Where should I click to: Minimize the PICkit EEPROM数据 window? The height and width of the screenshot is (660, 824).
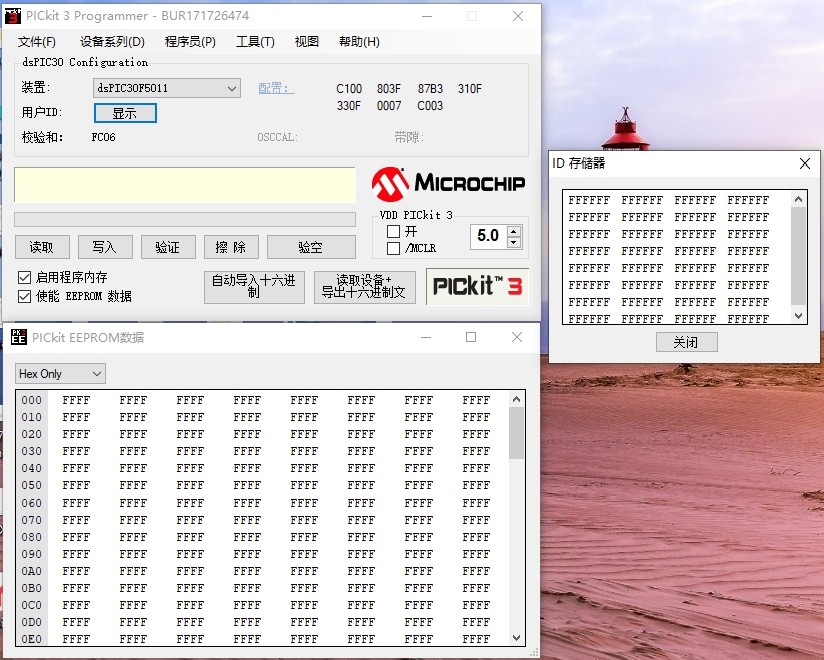[x=426, y=337]
